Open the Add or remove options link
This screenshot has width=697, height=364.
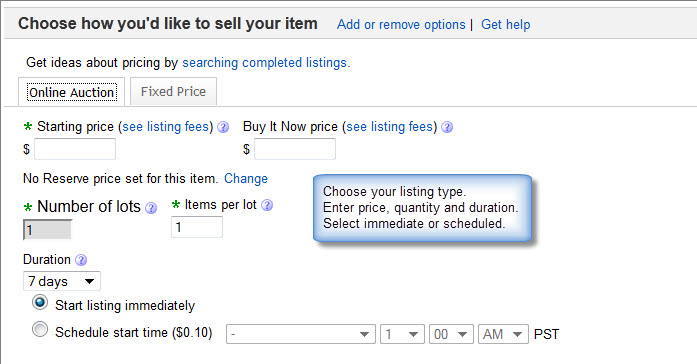point(401,24)
